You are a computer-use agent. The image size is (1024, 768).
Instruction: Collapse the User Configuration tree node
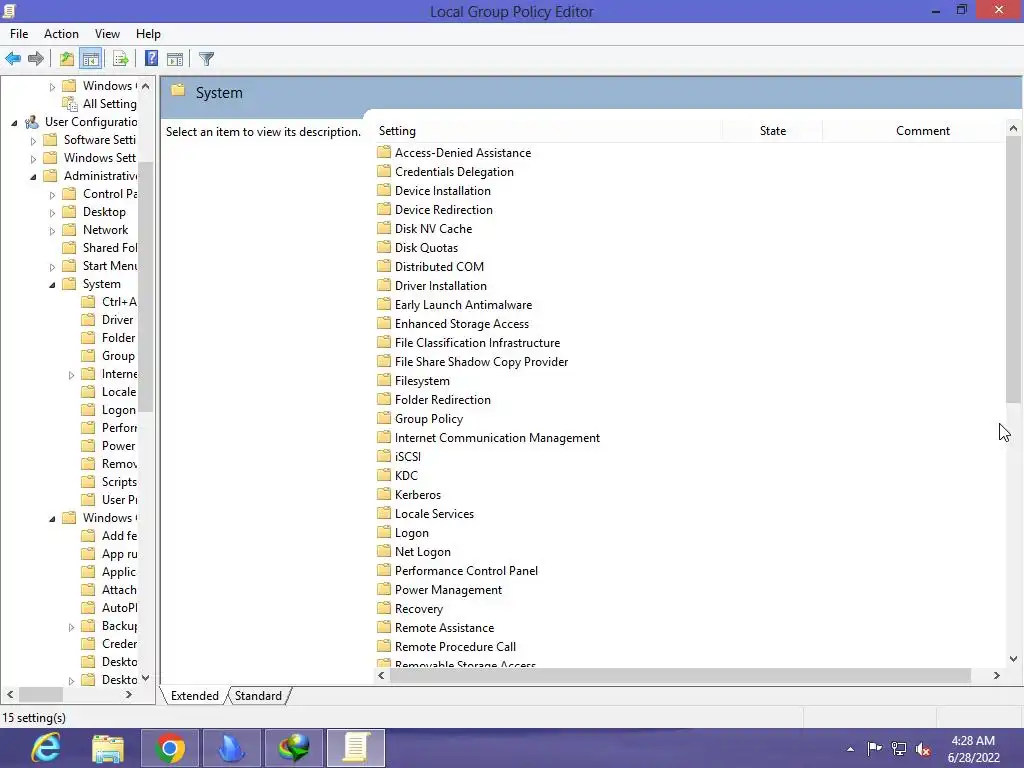click(14, 123)
